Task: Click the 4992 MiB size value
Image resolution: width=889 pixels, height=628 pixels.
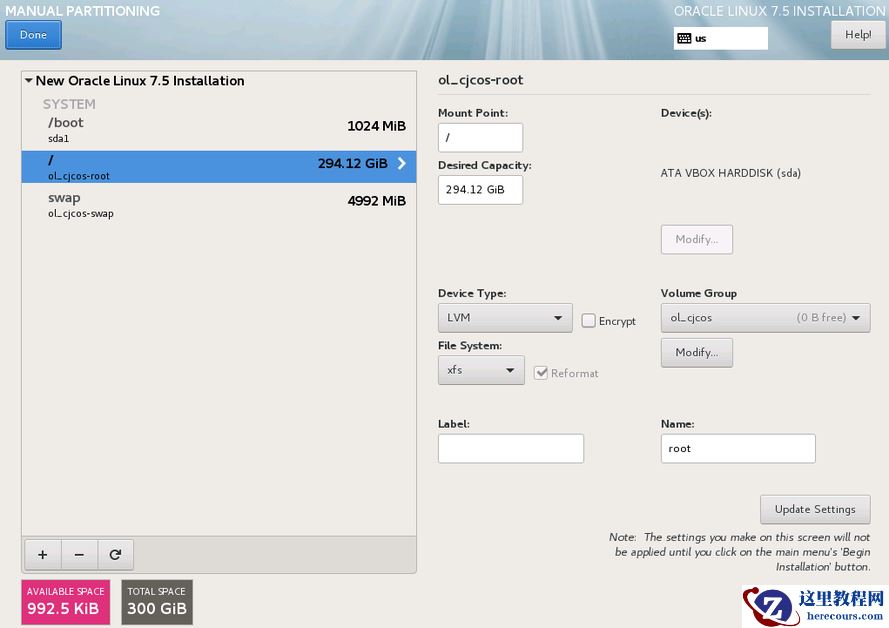Action: 376,201
